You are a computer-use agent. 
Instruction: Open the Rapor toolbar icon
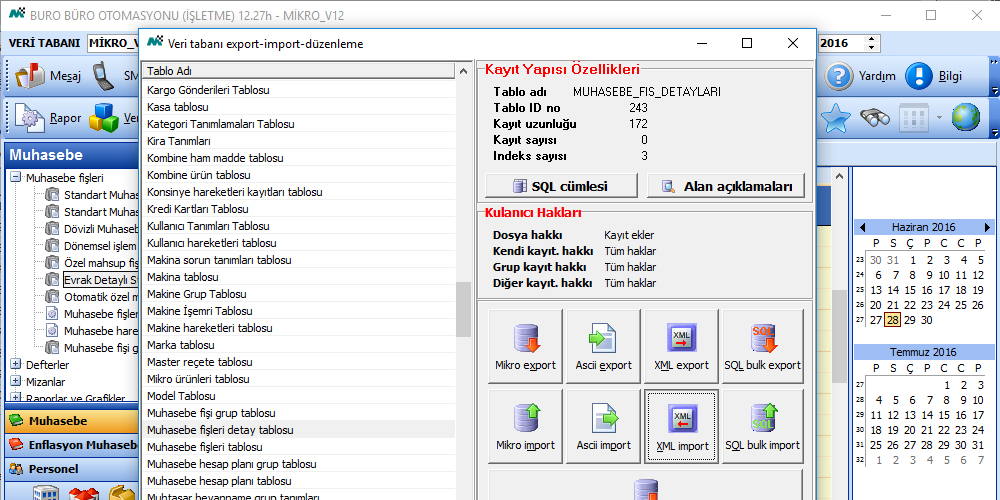[48, 118]
